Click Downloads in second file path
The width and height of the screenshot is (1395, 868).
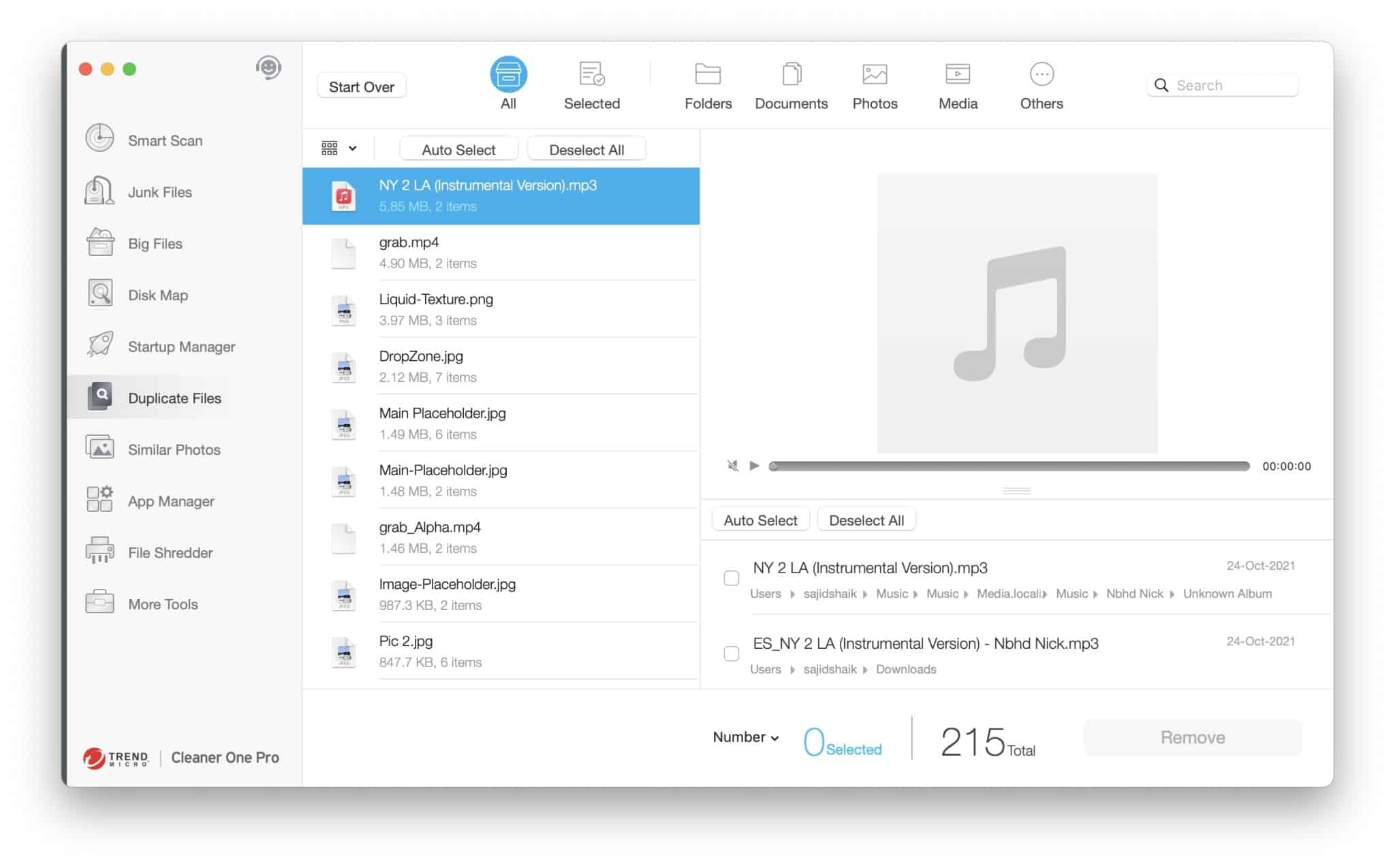tap(906, 669)
